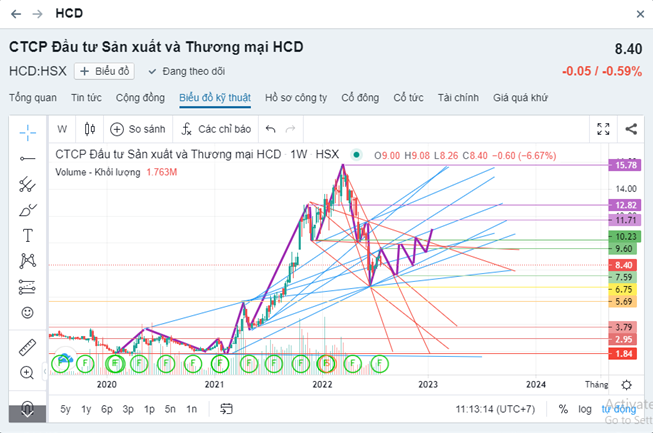Click the share chart icon
Viewport: 653px width, 433px height.
click(x=631, y=129)
